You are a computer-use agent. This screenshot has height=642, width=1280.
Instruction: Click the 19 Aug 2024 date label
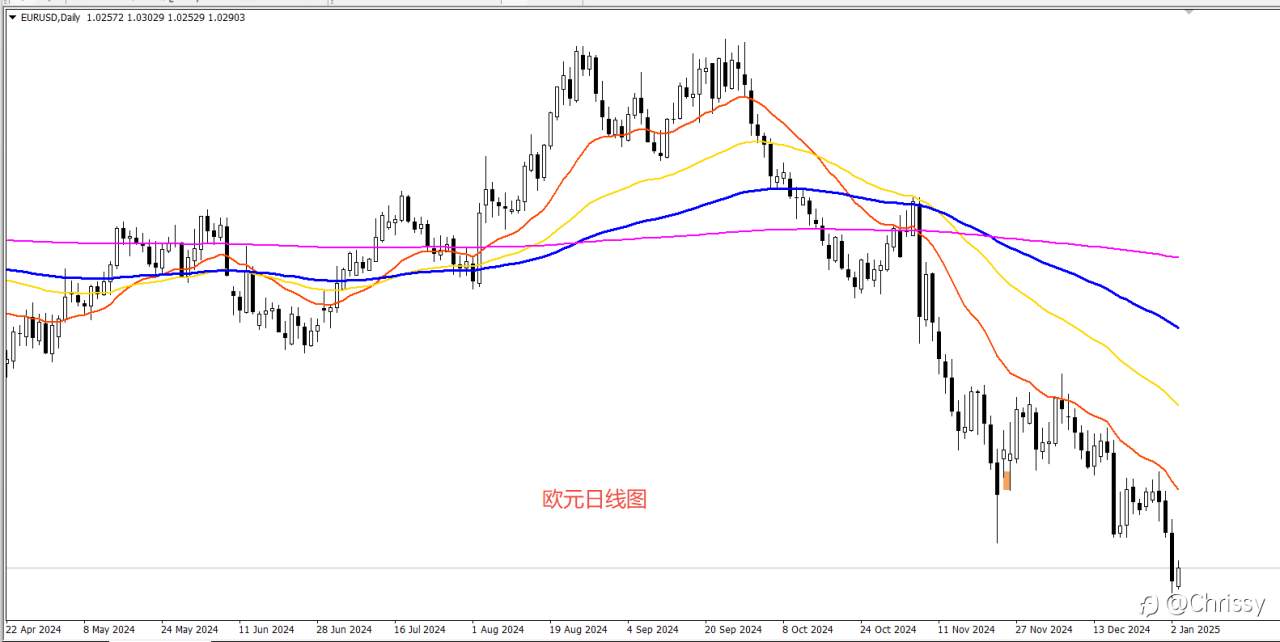click(578, 630)
